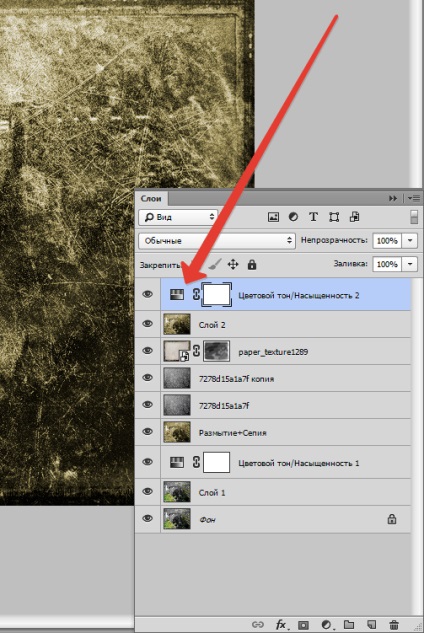Click the Заливка fill value field
This screenshot has height=633, width=424.
pos(387,264)
